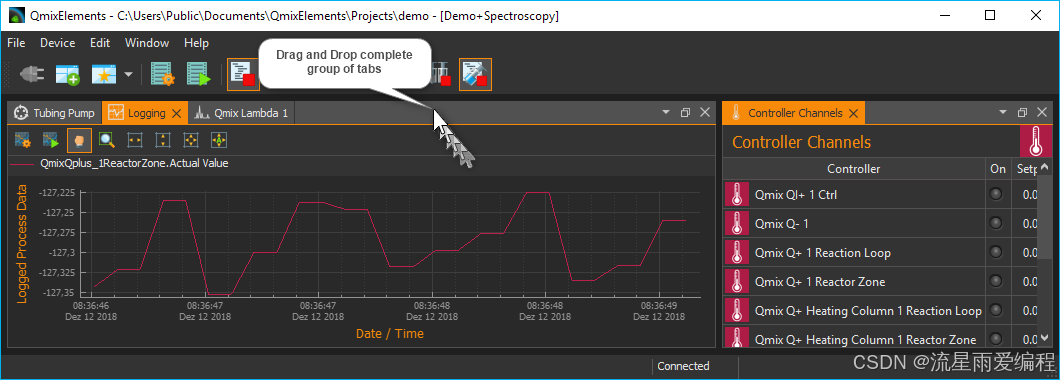This screenshot has height=380, width=1060.
Task: Switch to the Tubing Pump tab
Action: [x=55, y=113]
